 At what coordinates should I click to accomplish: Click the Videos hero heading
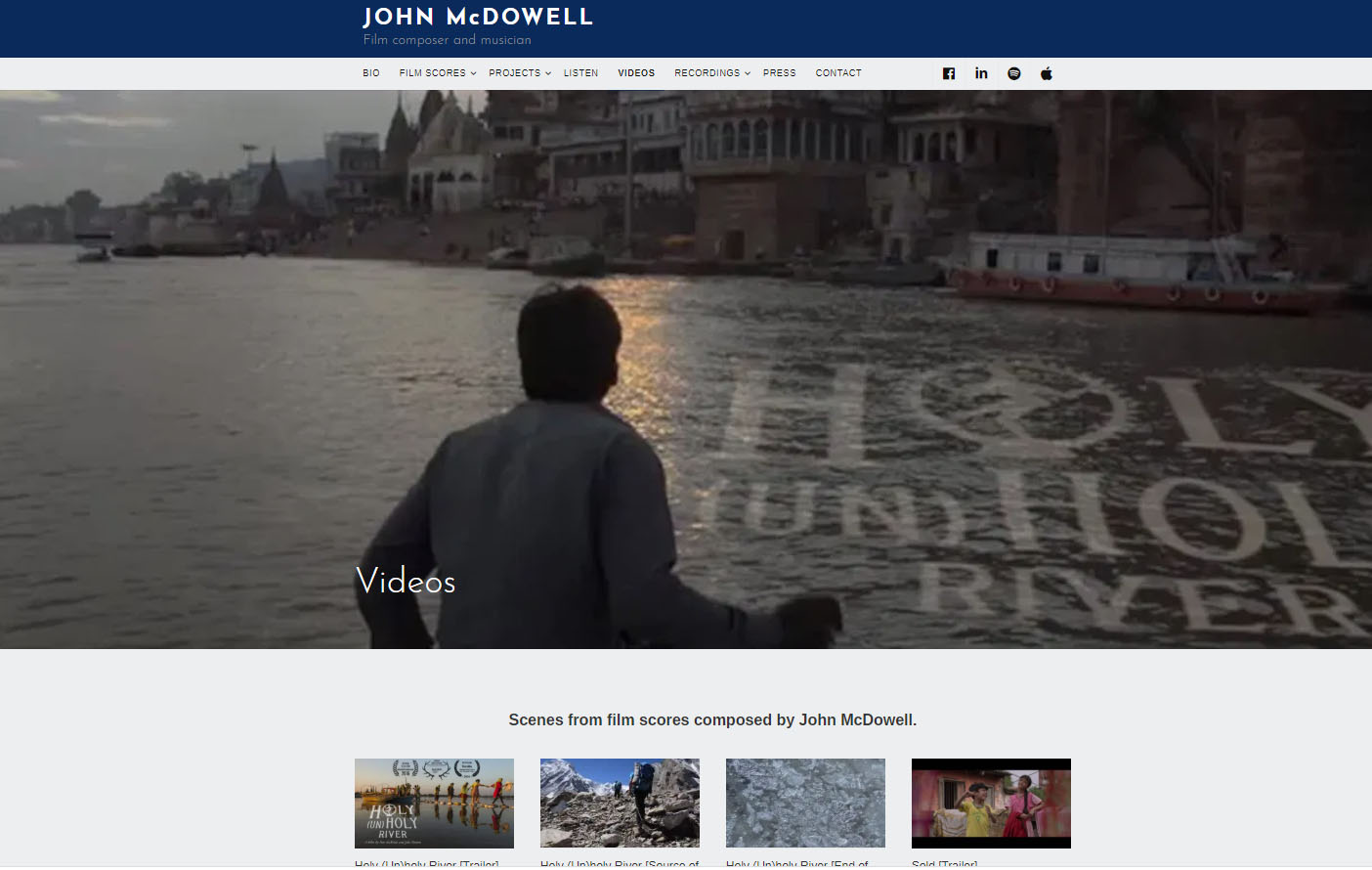pos(407,581)
